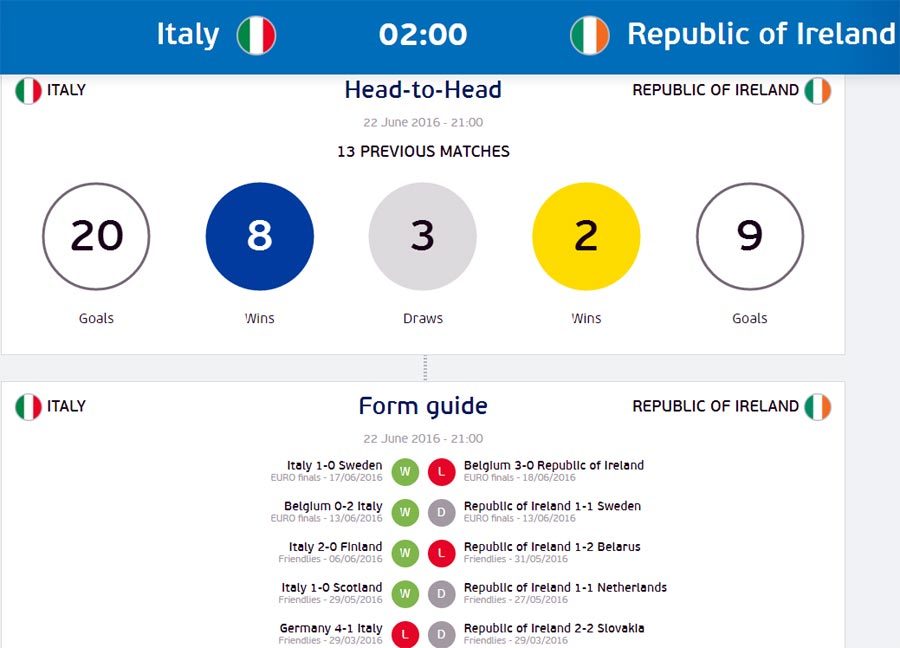The image size is (900, 648).
Task: Click the Italy flag in the header bar
Action: [256, 35]
